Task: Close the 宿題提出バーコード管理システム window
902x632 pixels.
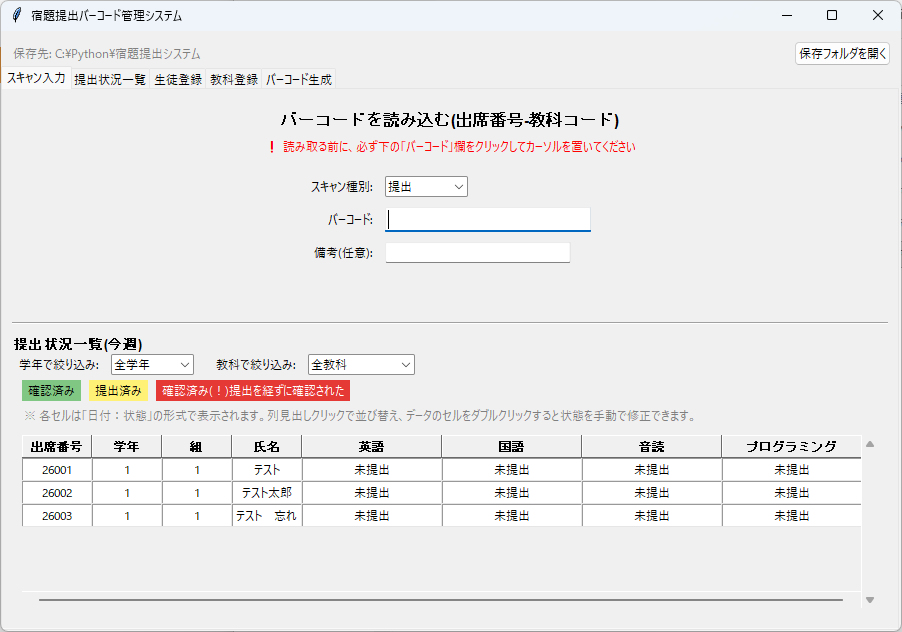Action: (x=878, y=15)
